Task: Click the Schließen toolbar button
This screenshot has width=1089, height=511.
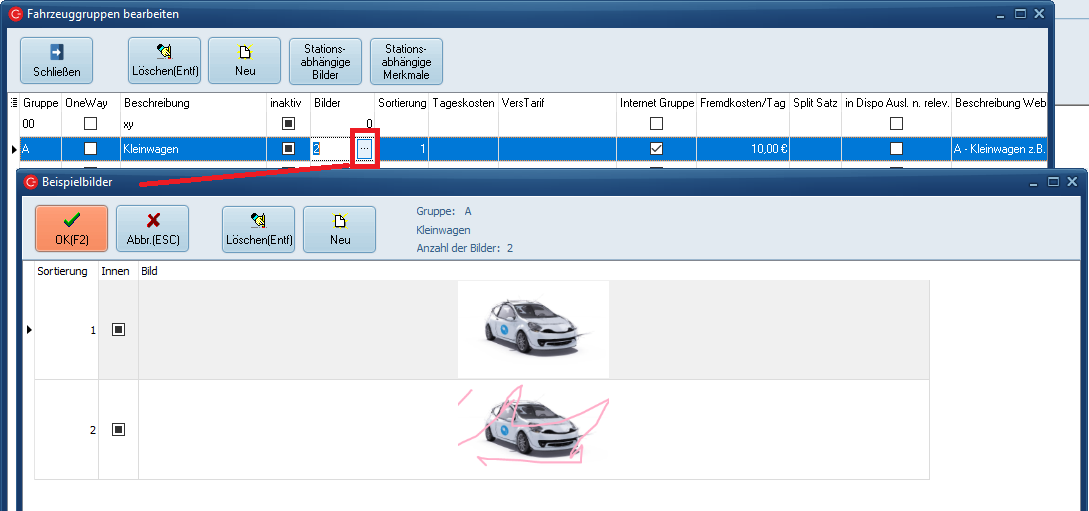Action: coord(56,61)
